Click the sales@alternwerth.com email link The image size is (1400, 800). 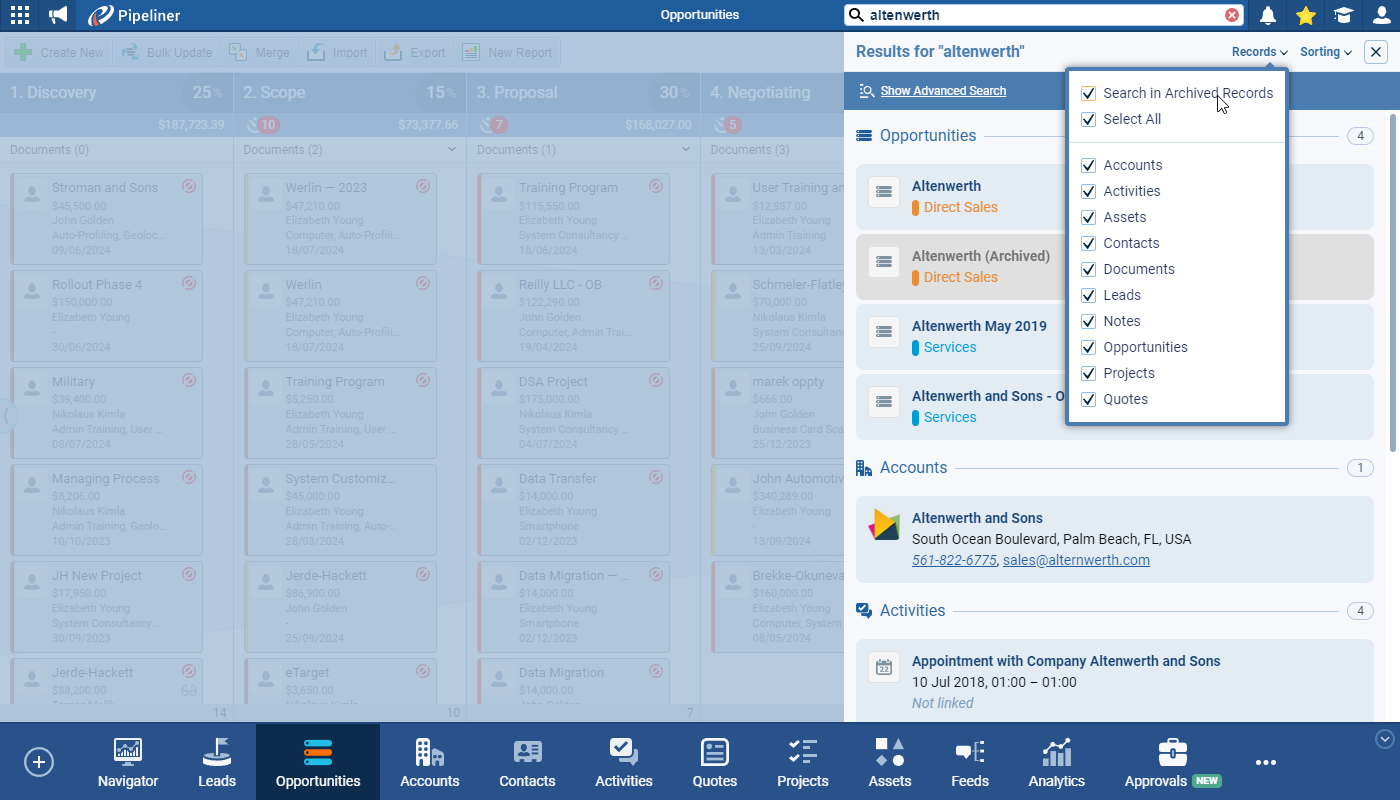[1076, 560]
